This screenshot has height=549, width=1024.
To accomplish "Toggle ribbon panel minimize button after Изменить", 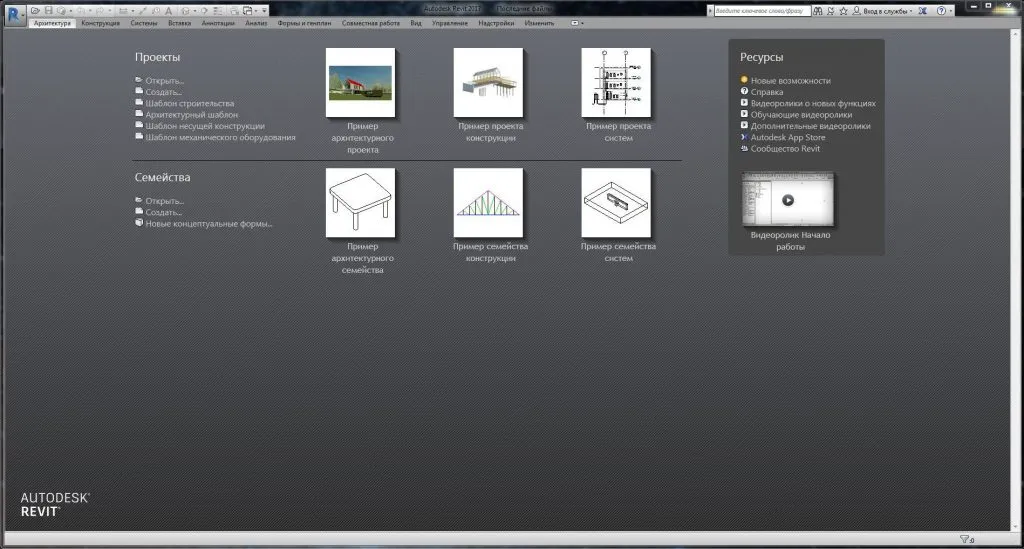I will [x=576, y=23].
